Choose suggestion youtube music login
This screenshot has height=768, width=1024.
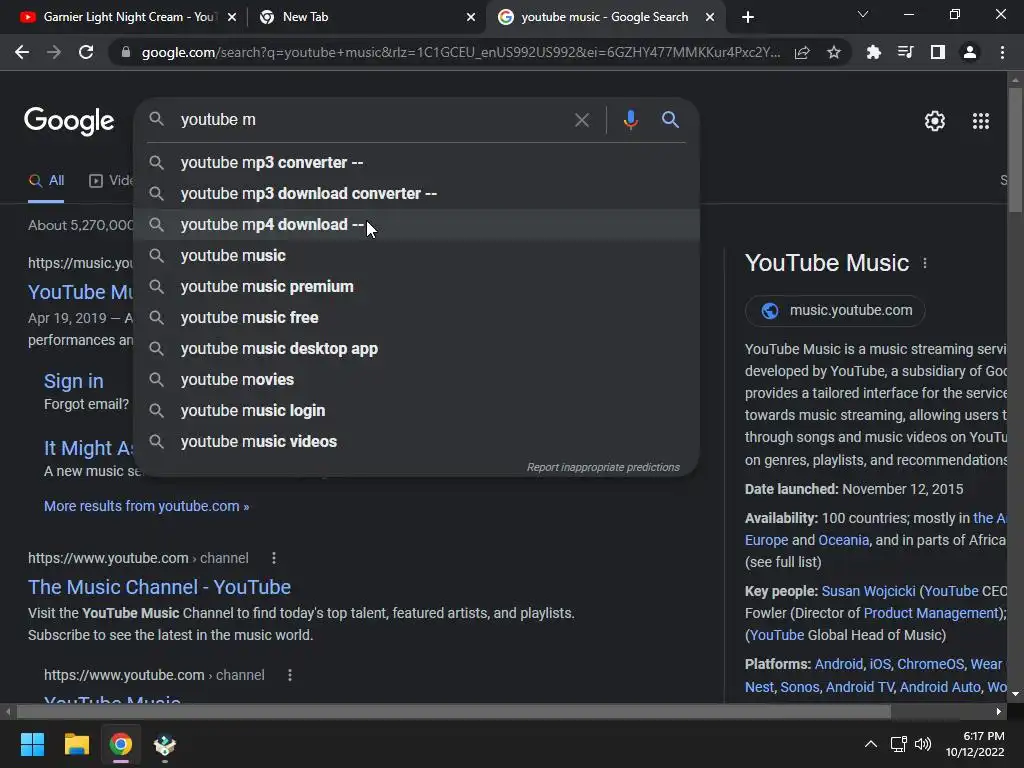tap(417, 411)
